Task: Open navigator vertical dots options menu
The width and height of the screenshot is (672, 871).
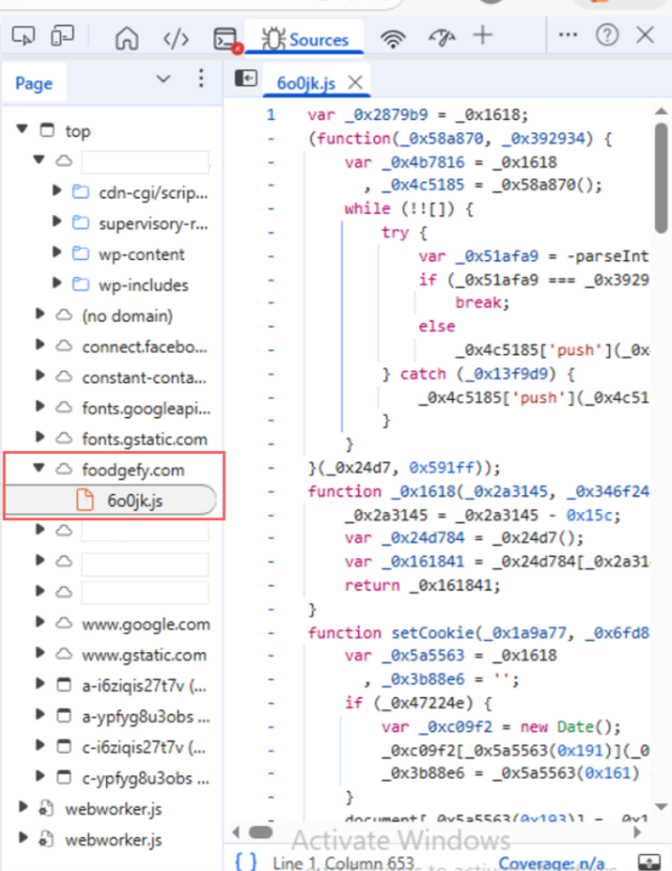Action: (x=201, y=80)
